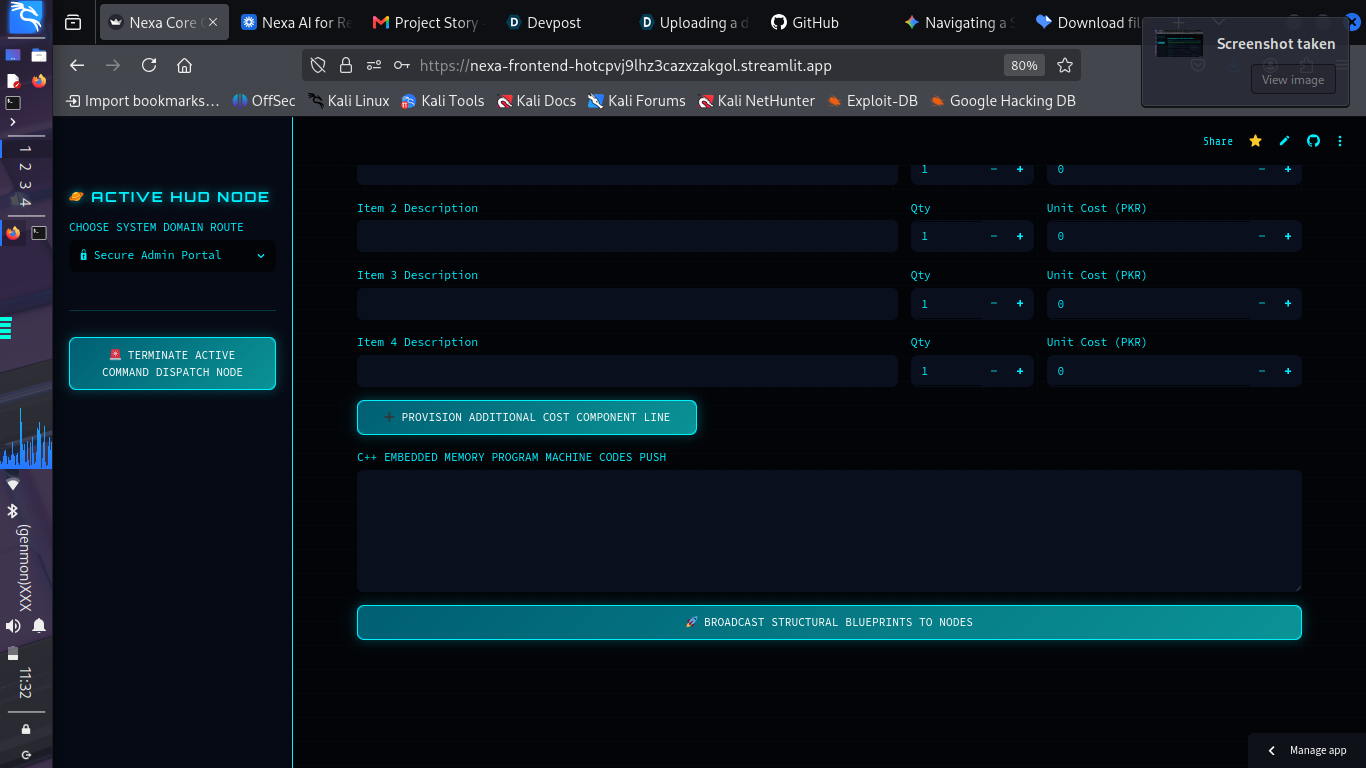The height and width of the screenshot is (768, 1366).
Task: Click the screenshot notification thumbnail
Action: pyautogui.click(x=1179, y=44)
